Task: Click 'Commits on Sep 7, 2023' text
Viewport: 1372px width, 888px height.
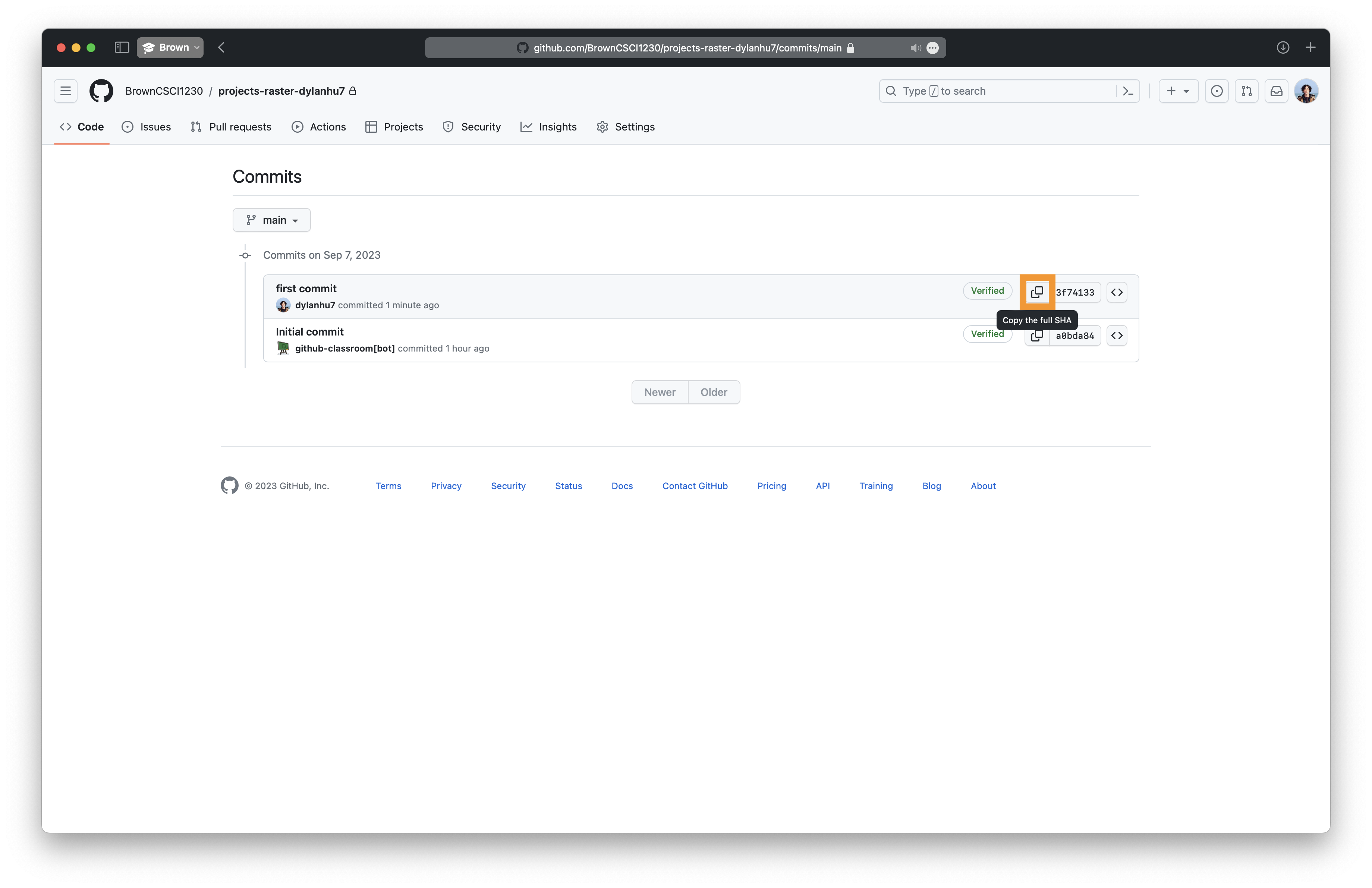Action: tap(322, 255)
